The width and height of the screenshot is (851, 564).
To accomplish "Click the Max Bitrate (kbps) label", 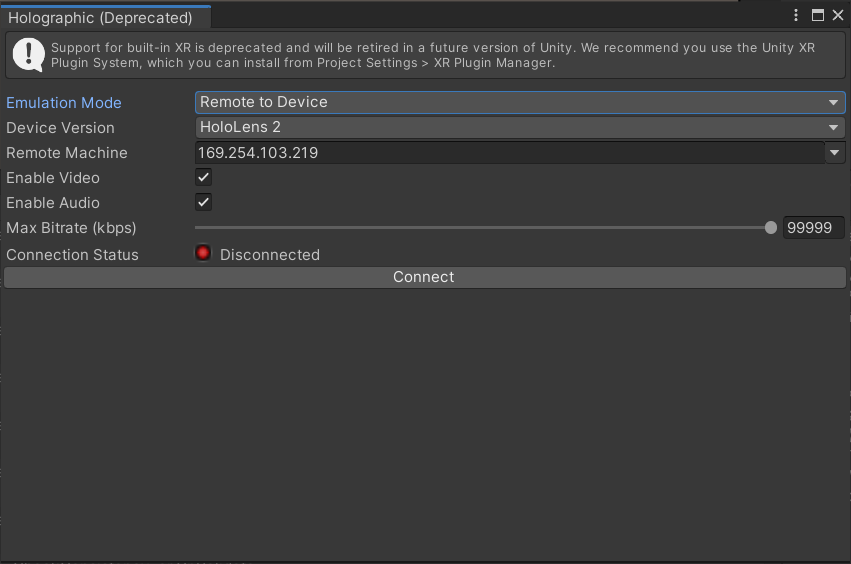I will click(71, 228).
